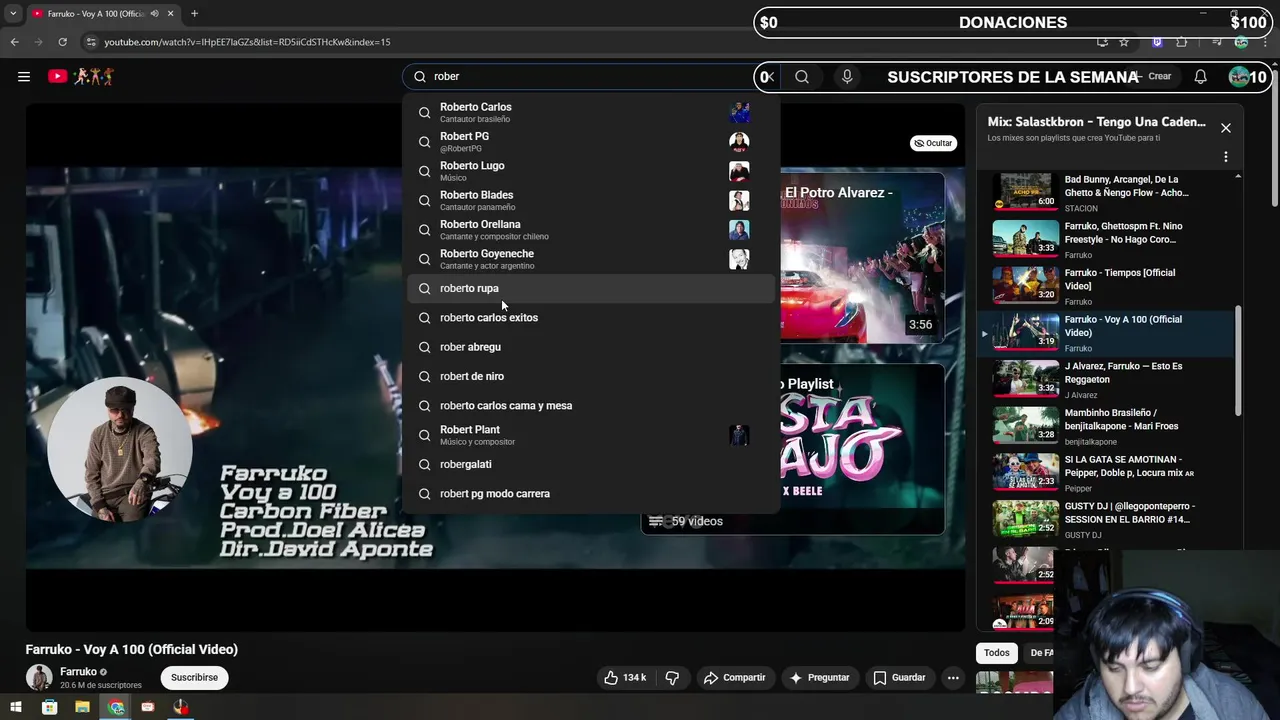The width and height of the screenshot is (1280, 720).
Task: Pick the Roberto Orellana suggestion
Action: tap(591, 230)
